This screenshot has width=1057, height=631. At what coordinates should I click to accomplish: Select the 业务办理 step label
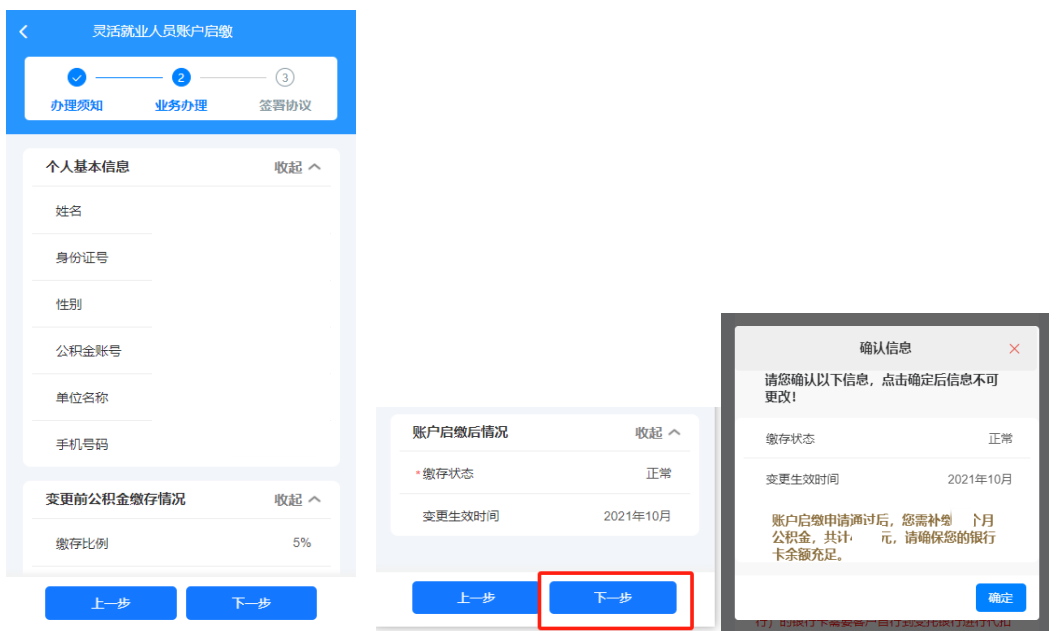click(x=181, y=105)
